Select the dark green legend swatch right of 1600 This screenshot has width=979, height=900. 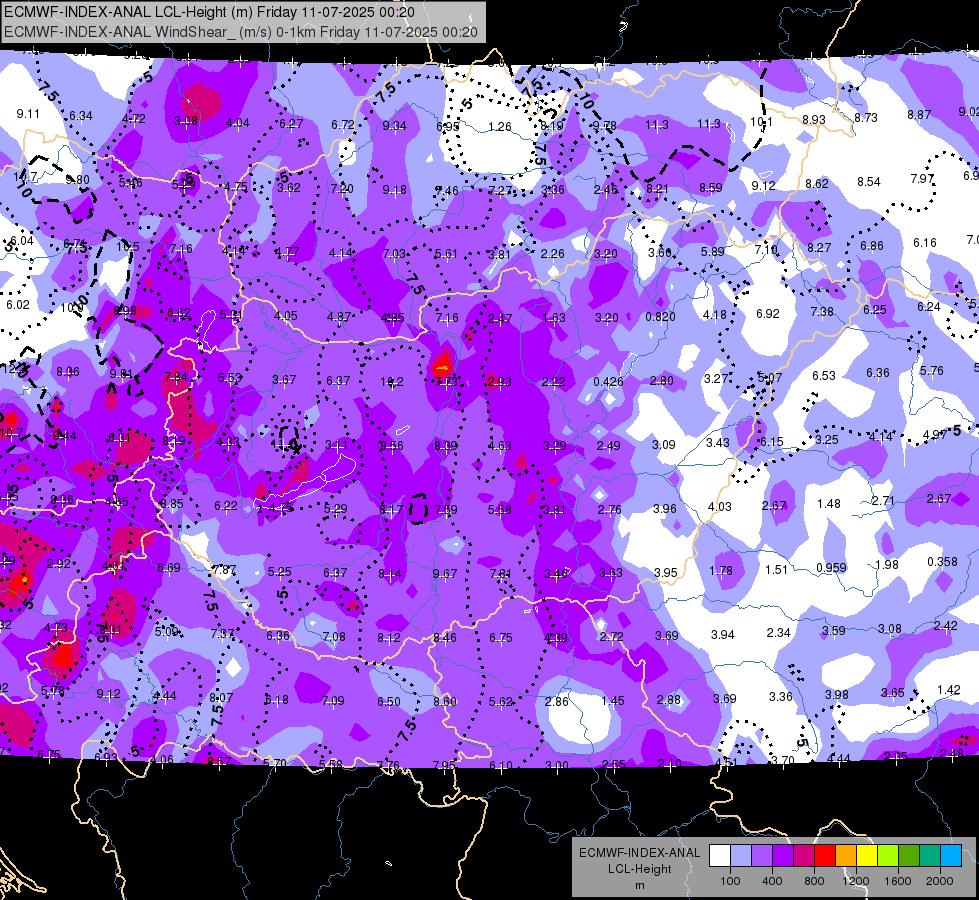909,855
